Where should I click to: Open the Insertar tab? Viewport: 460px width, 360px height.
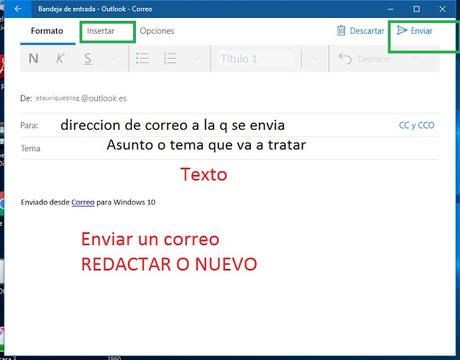pos(101,31)
